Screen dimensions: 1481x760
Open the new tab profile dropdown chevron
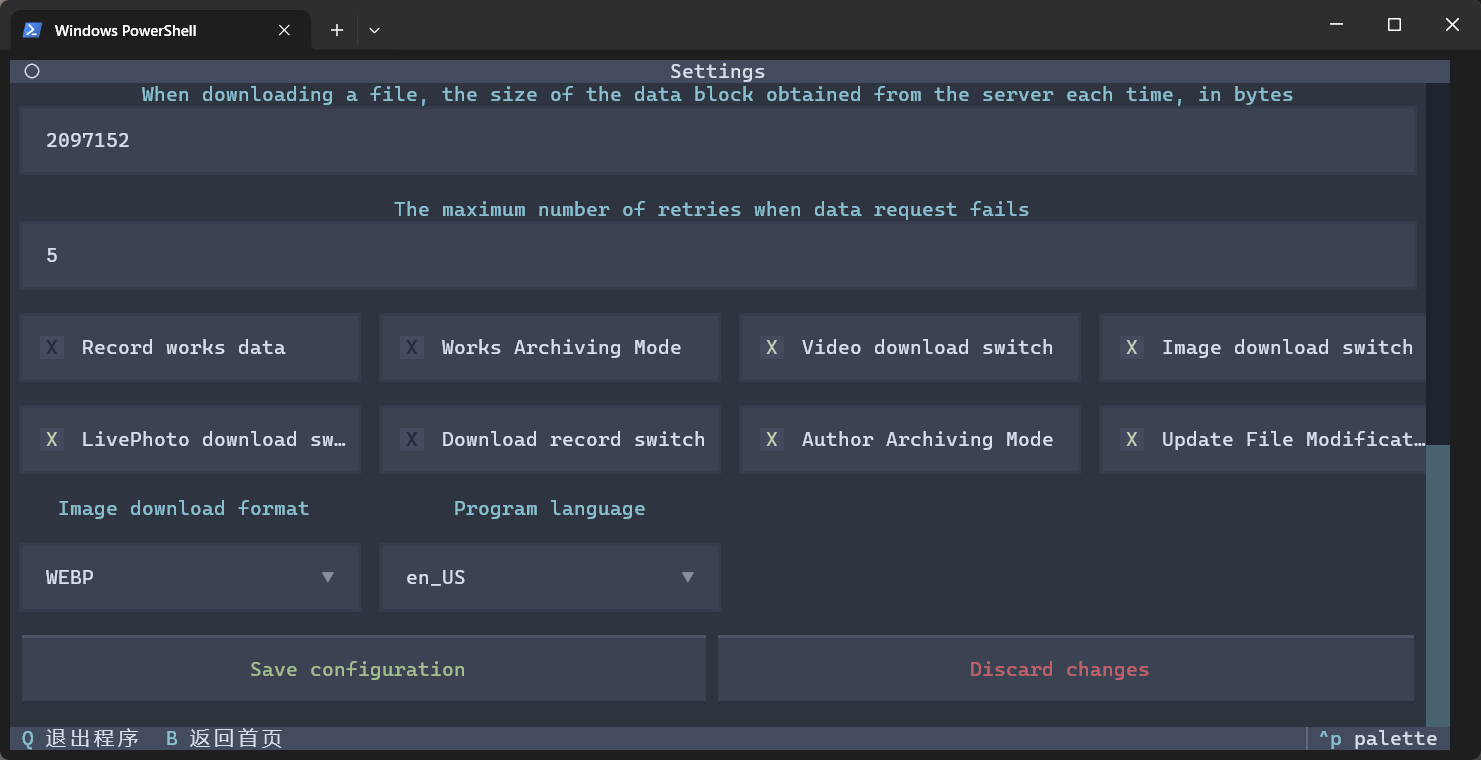tap(374, 30)
